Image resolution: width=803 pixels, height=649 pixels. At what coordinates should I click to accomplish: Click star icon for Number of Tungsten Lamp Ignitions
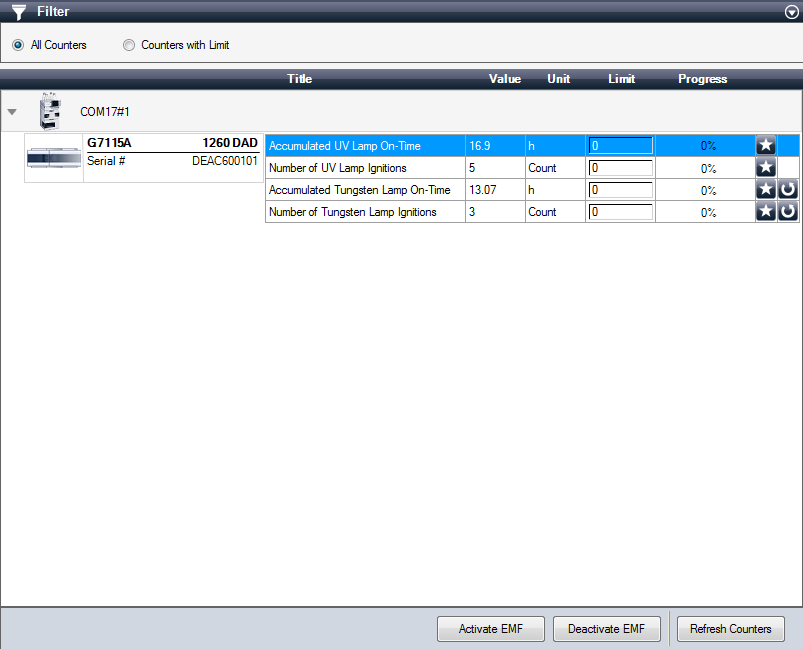[x=766, y=212]
